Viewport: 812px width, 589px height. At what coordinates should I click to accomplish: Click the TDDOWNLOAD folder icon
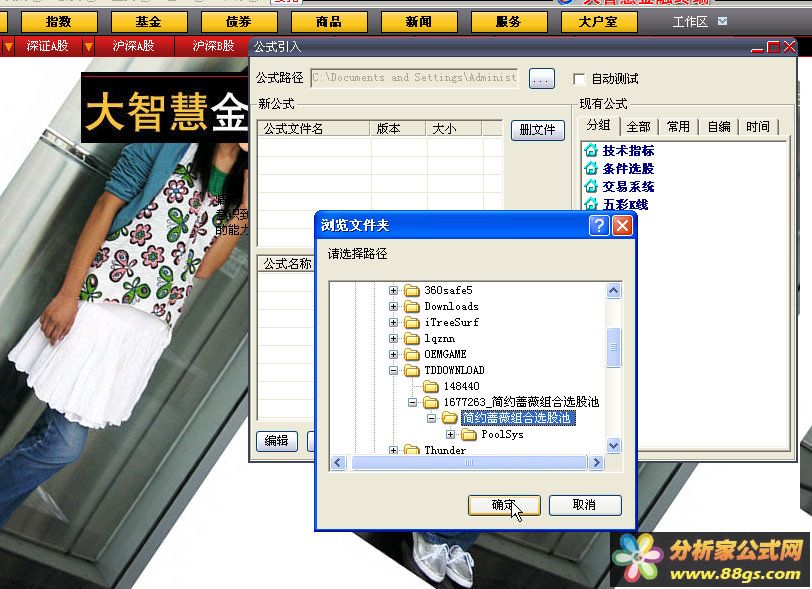coord(412,370)
